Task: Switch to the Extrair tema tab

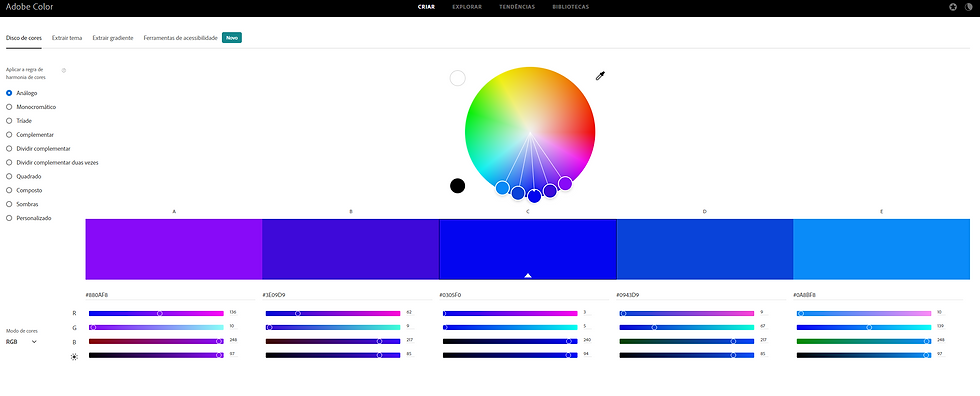Action: tap(67, 38)
